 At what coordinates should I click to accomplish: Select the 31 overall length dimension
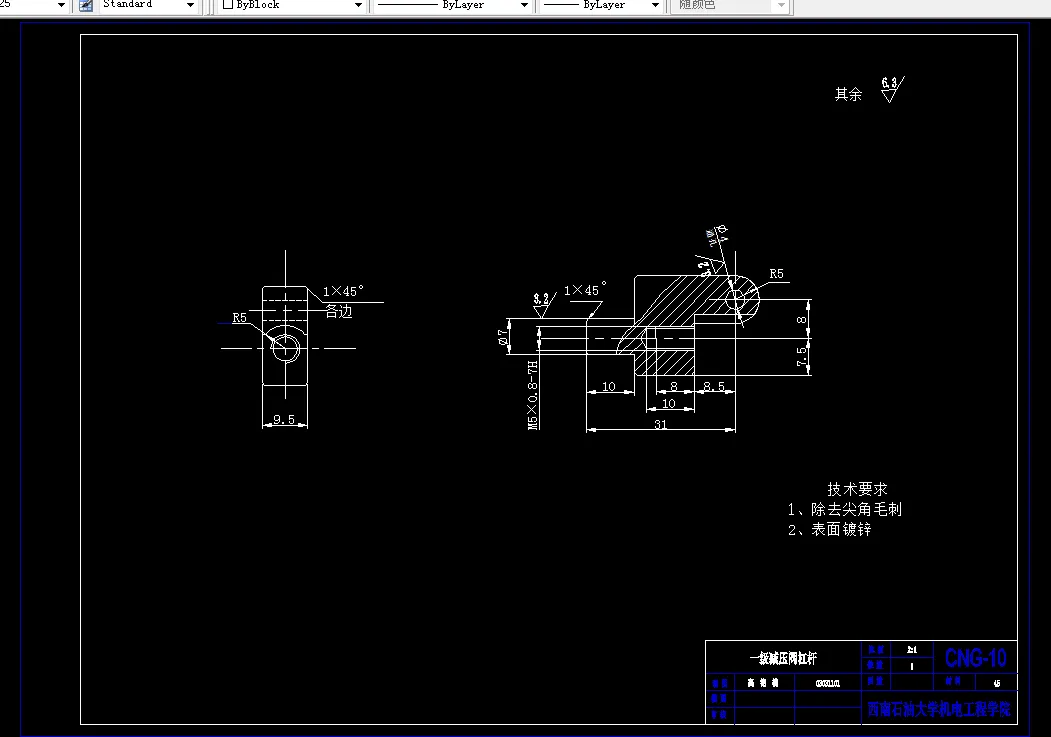[660, 424]
